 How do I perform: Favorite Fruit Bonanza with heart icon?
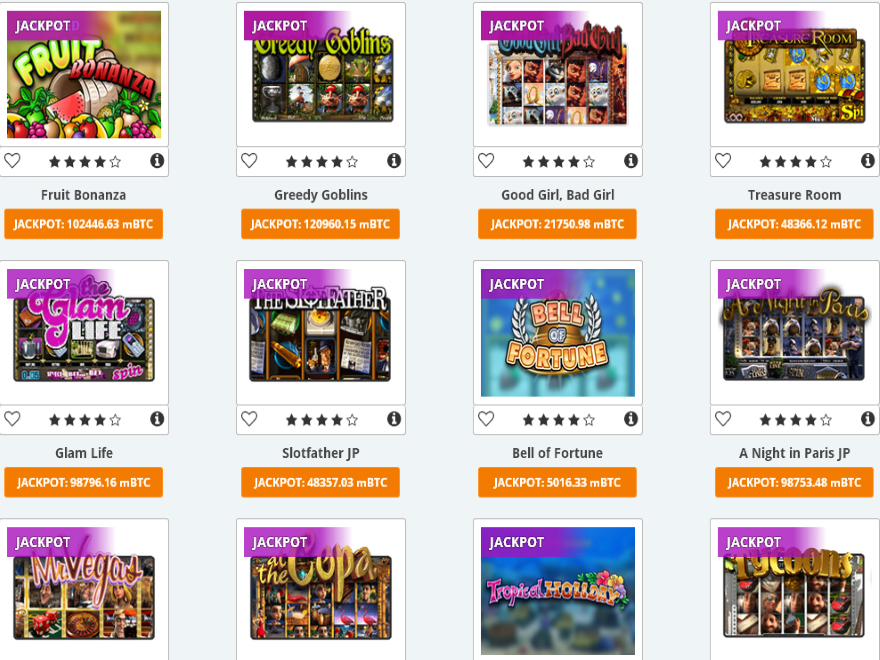click(x=12, y=161)
